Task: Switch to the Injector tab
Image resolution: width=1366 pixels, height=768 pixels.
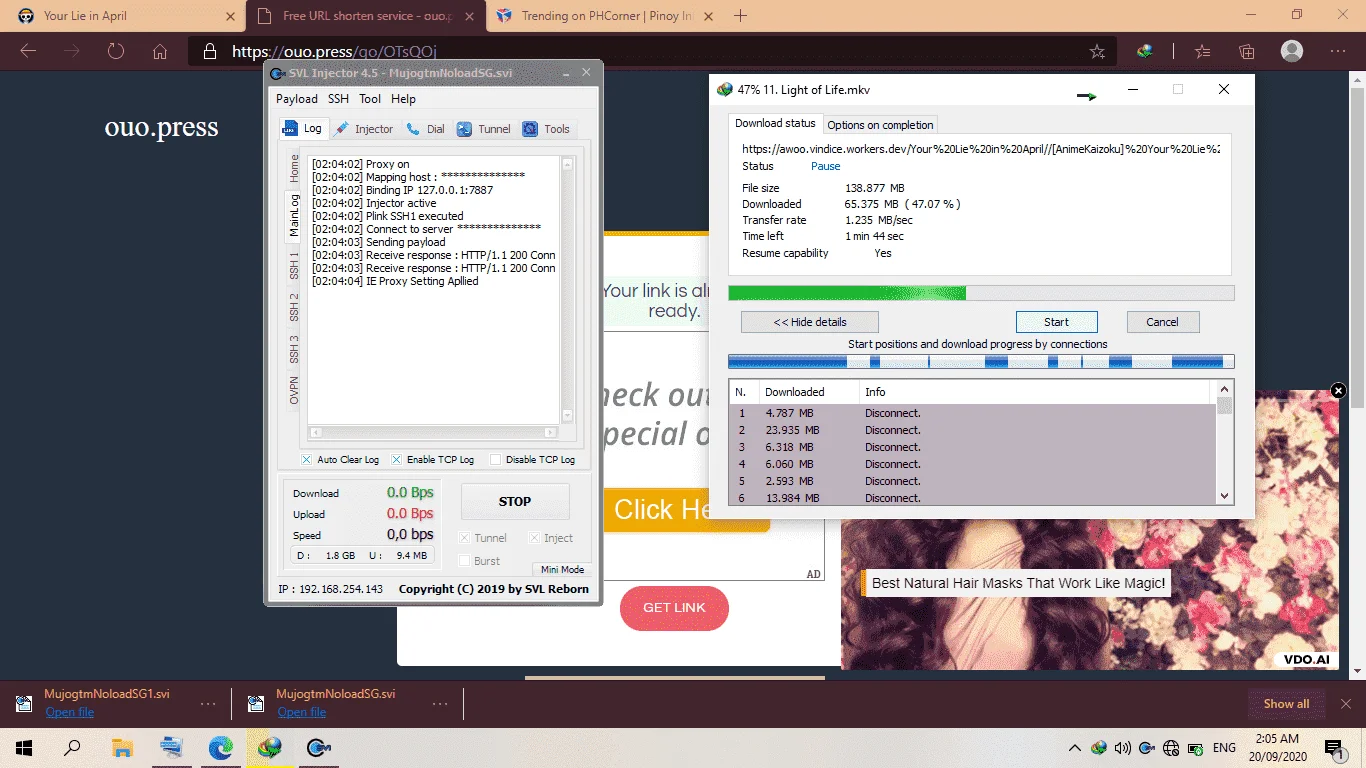Action: point(364,129)
